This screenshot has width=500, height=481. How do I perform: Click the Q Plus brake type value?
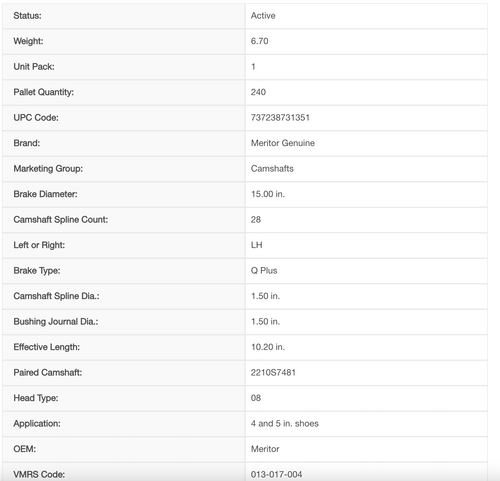[264, 271]
